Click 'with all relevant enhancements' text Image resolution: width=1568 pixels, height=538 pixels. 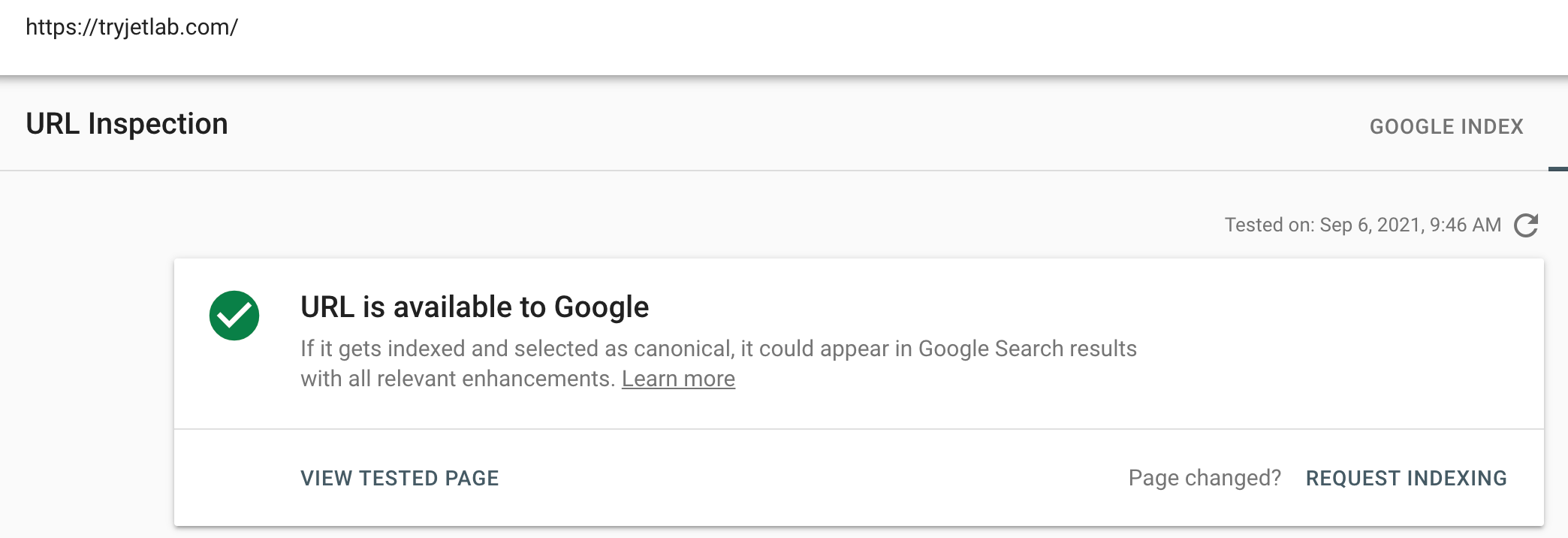(457, 379)
